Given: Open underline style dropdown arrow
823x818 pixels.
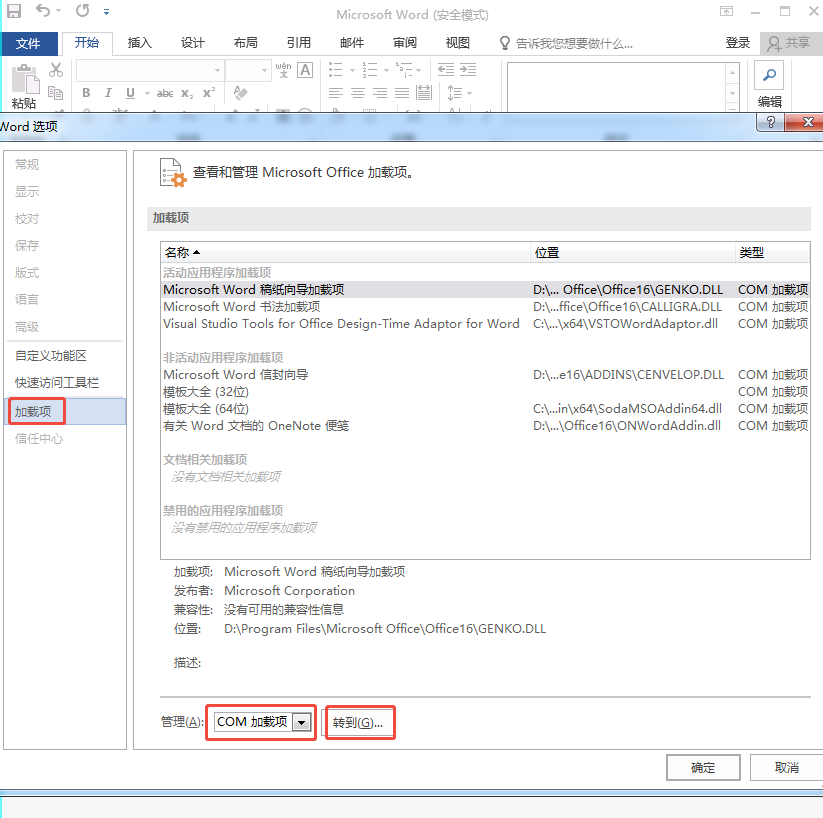Looking at the screenshot, I should (x=147, y=93).
